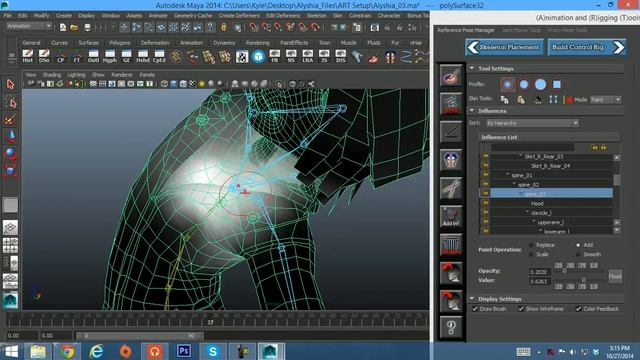
Task: Click the blue cube shelf icon
Action: pos(258,56)
